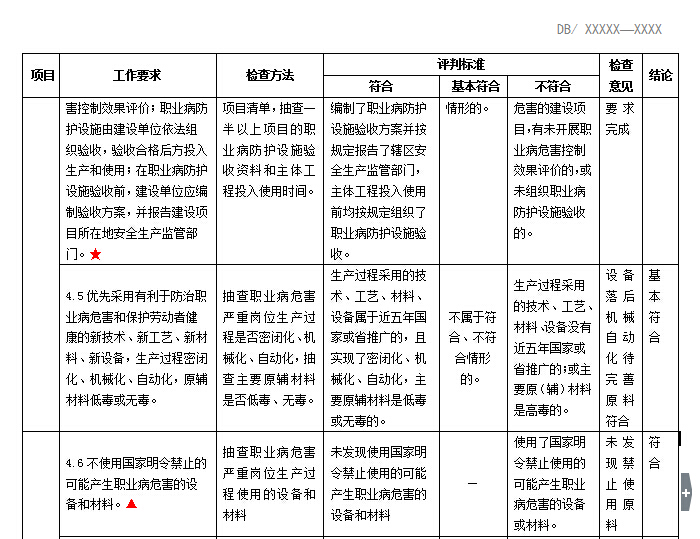700x539 pixels.
Task: Select the 基本符合 conclusion cell for item 4.5
Action: (655, 306)
